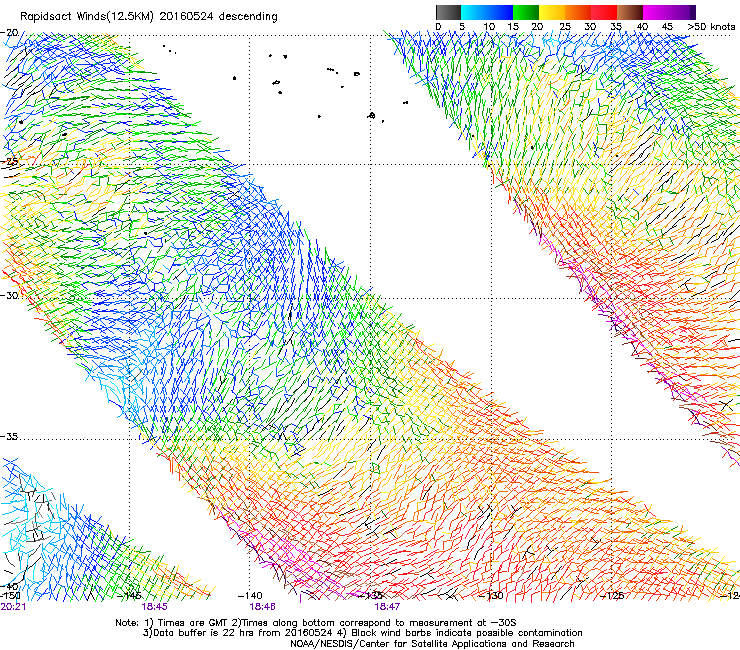
Task: Click the yellow 20-25 knots legend segment
Action: [552, 13]
